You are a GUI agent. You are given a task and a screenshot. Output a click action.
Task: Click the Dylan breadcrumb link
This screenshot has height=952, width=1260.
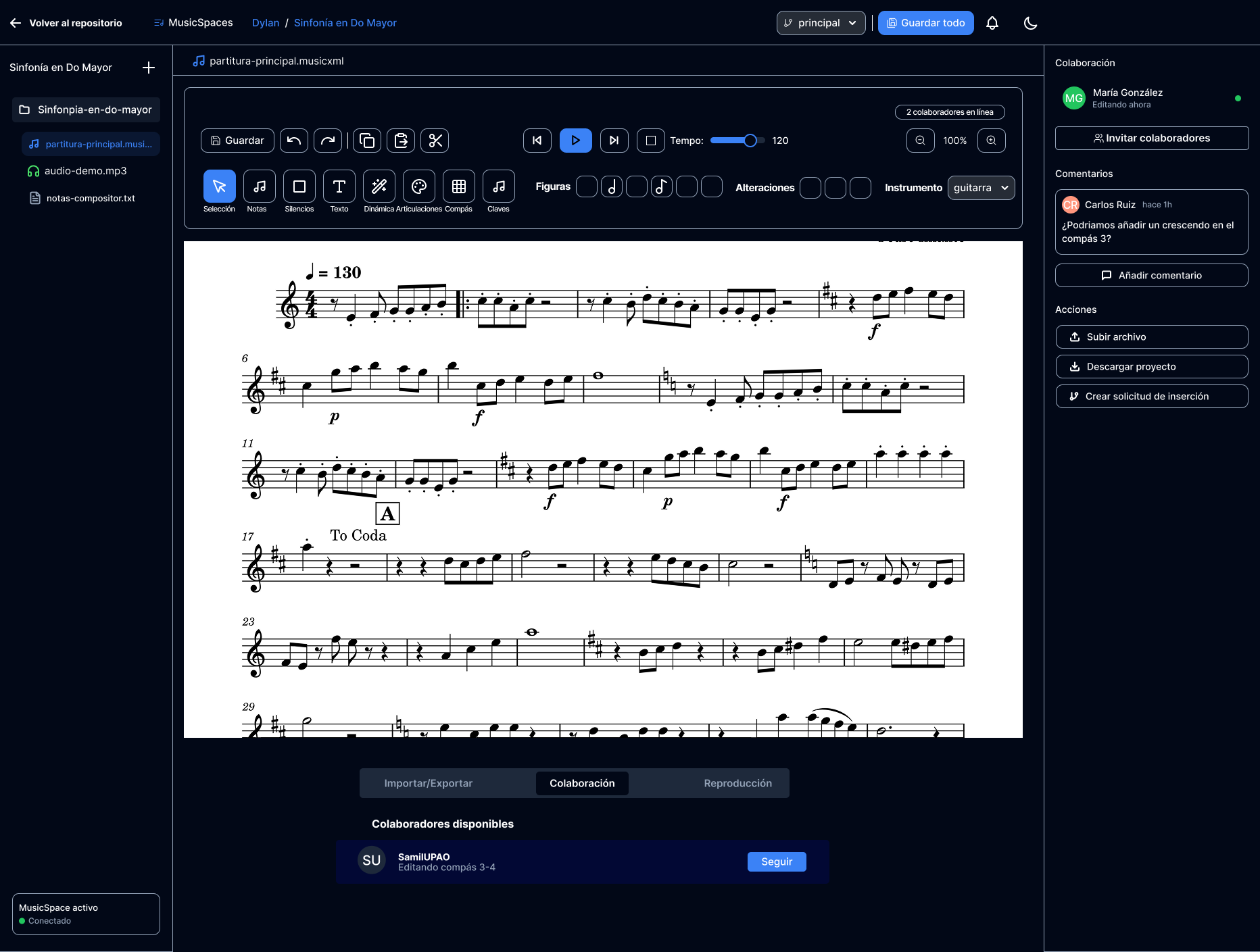click(x=266, y=23)
